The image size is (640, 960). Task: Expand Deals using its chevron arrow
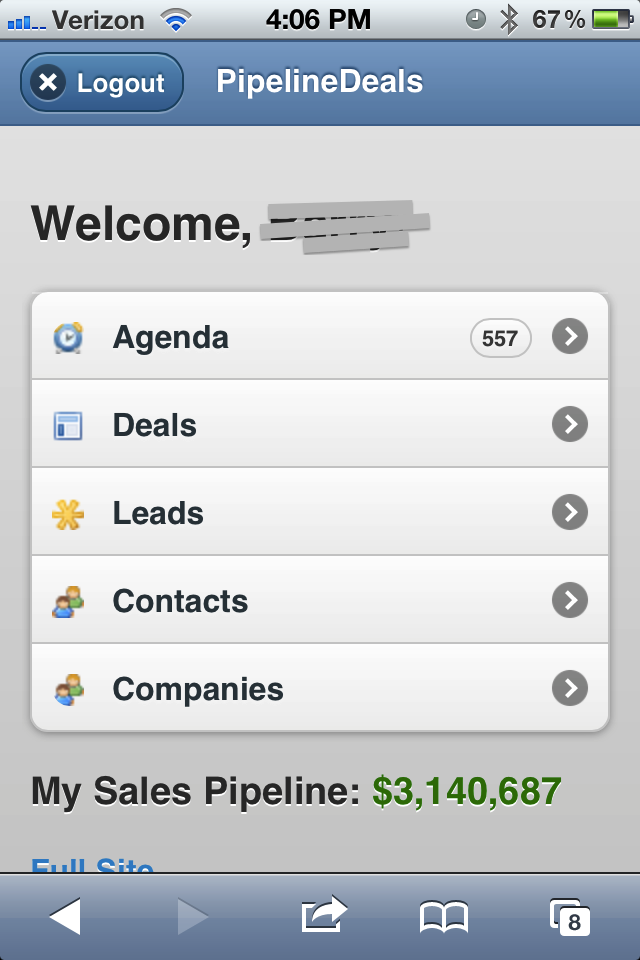570,425
